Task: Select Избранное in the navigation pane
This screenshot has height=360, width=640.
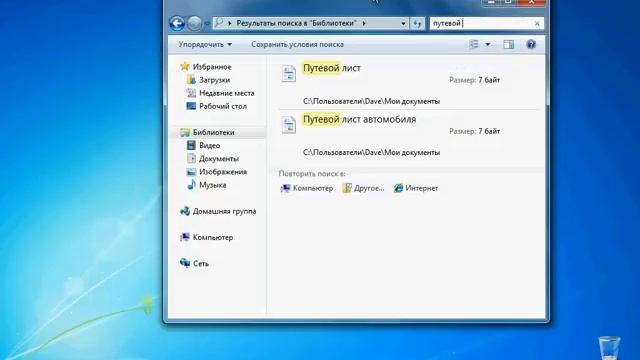Action: [212, 67]
